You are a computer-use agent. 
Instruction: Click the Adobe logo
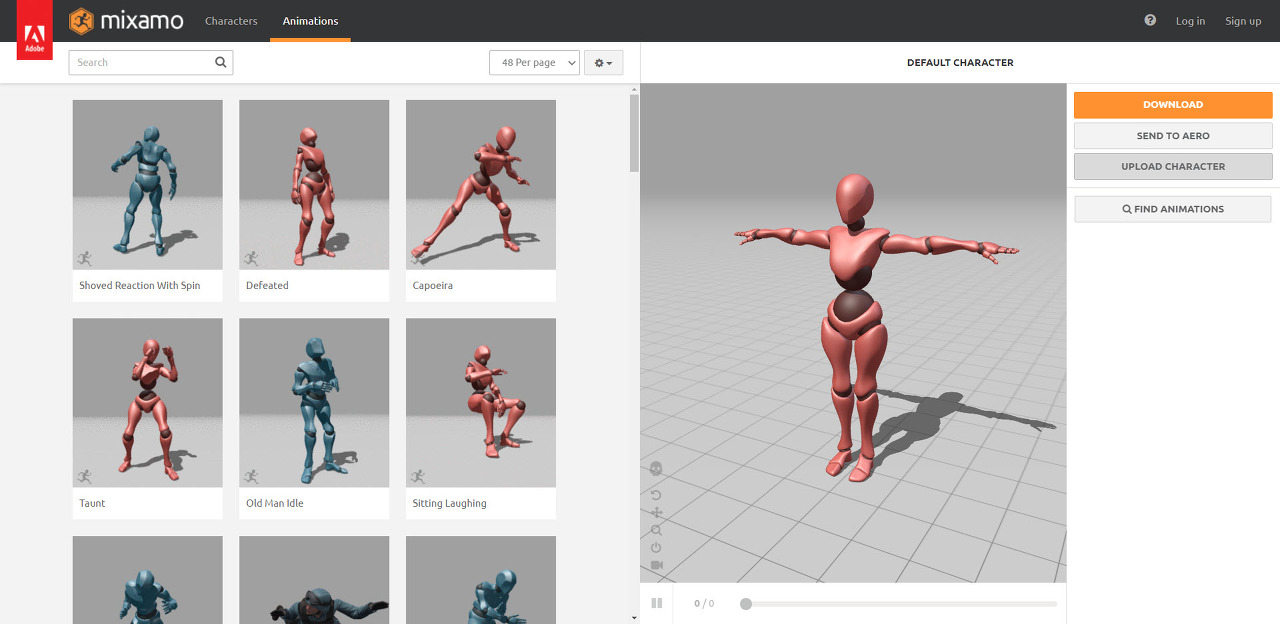34,30
